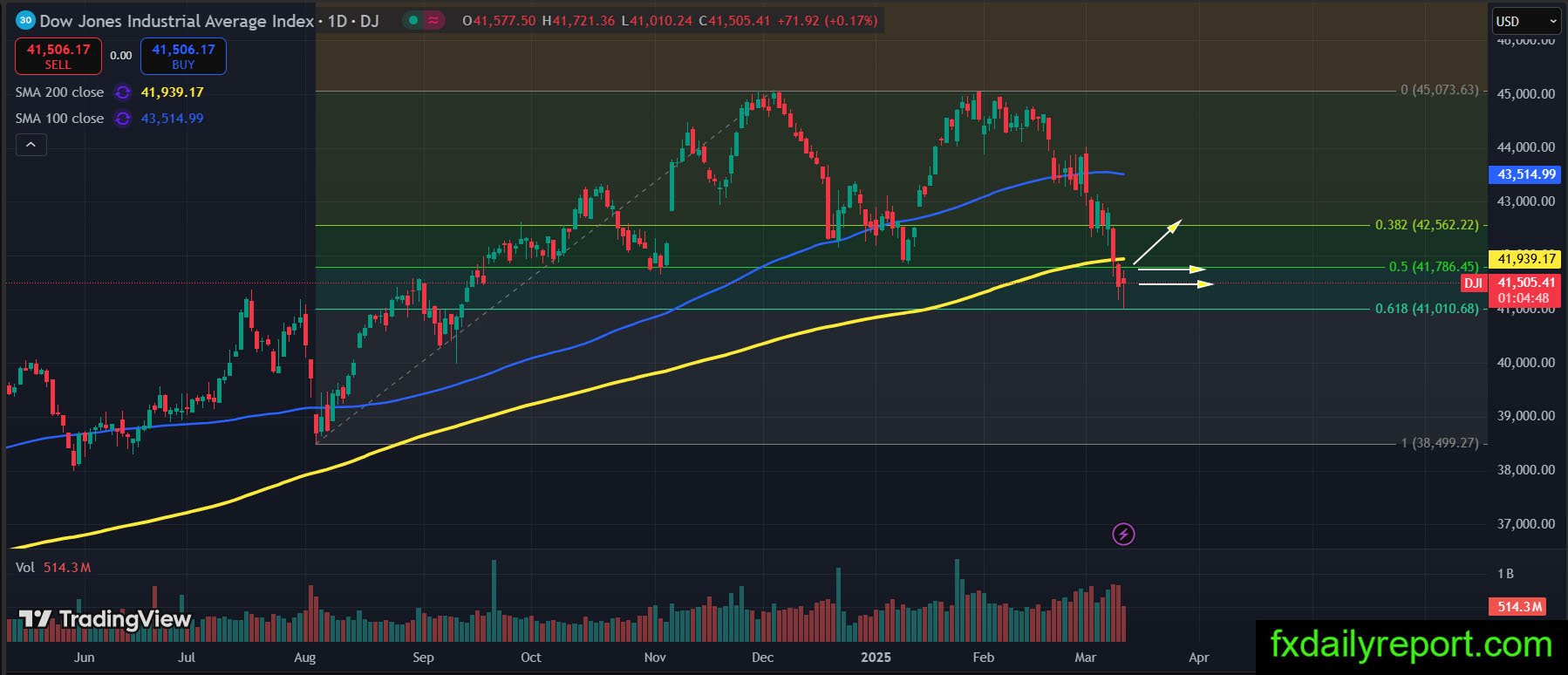The height and width of the screenshot is (675, 1568).
Task: Click the Oct label on the time axis
Action: point(530,658)
